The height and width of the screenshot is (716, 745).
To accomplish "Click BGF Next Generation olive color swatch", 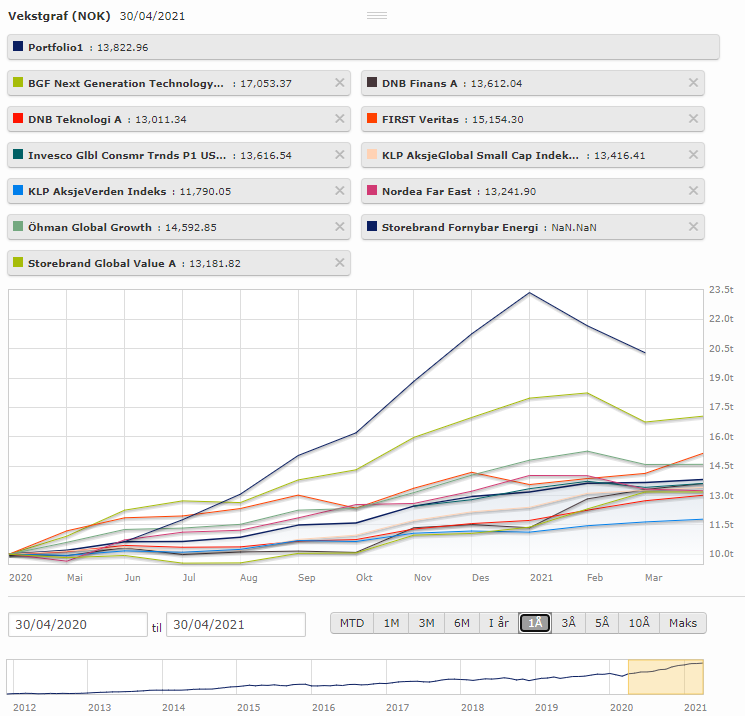I will (18, 82).
